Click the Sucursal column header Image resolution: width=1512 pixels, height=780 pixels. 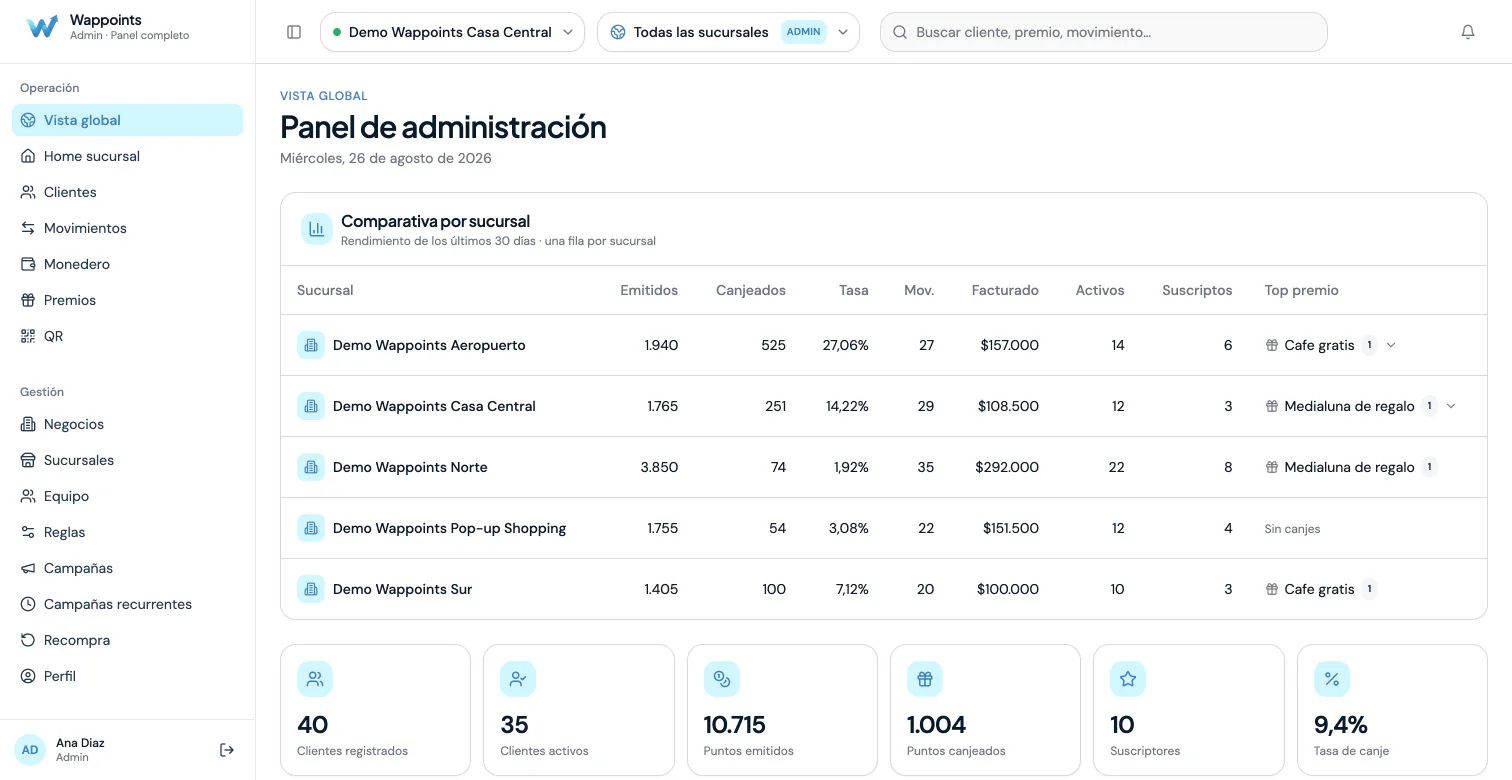pos(325,290)
